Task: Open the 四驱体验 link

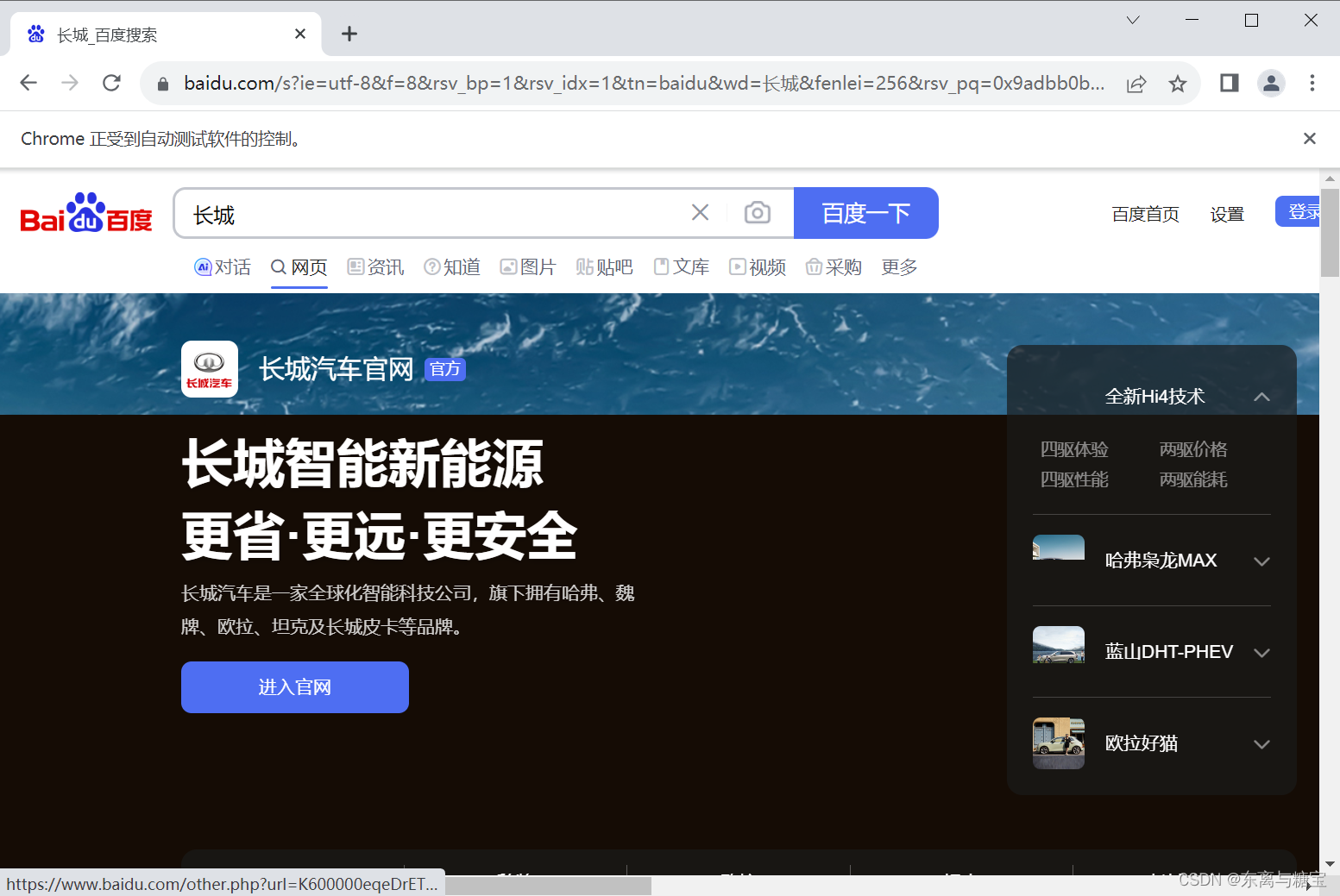Action: pyautogui.click(x=1074, y=449)
